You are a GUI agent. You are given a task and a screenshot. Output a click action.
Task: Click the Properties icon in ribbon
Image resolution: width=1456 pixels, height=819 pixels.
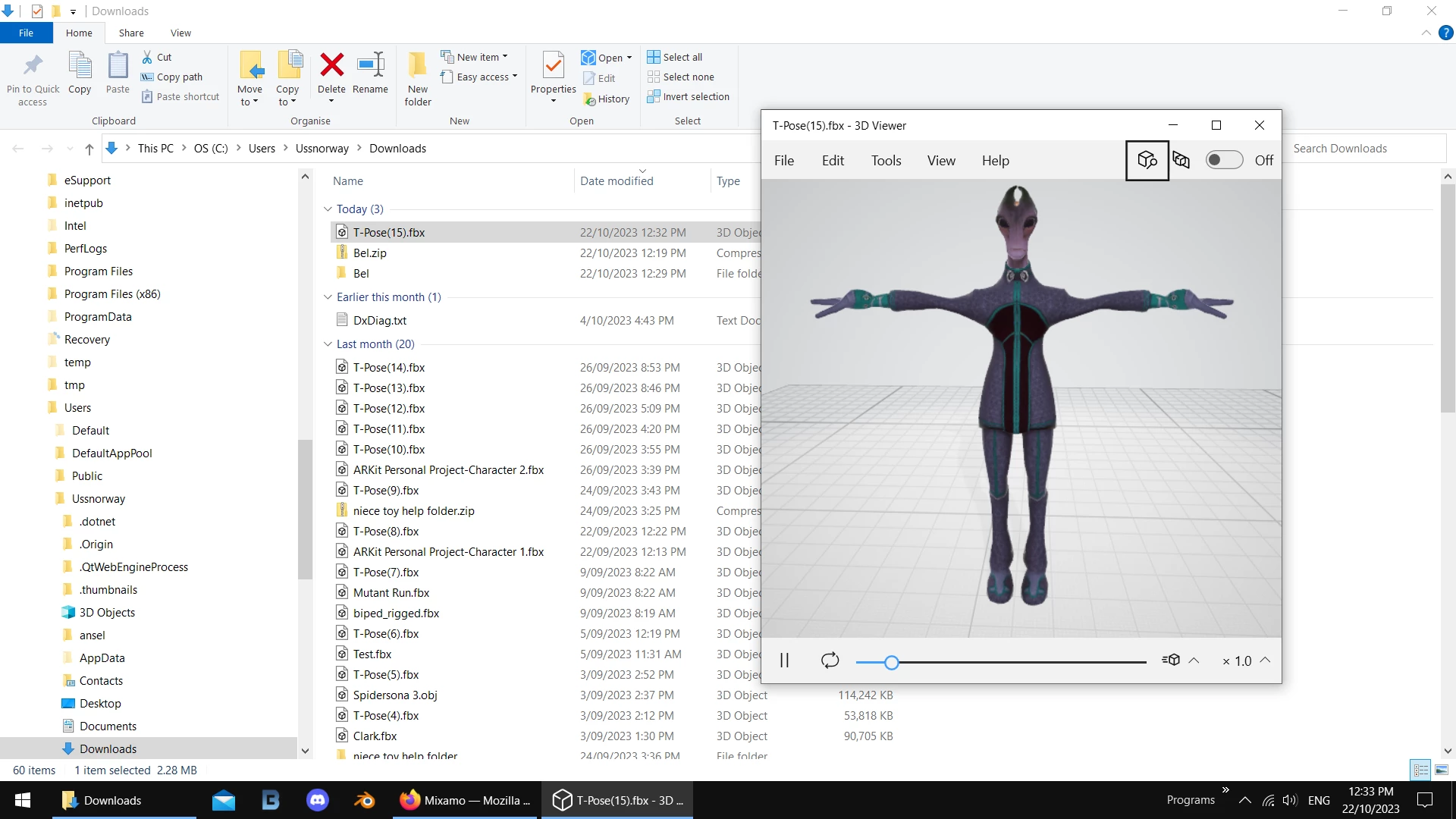click(553, 66)
